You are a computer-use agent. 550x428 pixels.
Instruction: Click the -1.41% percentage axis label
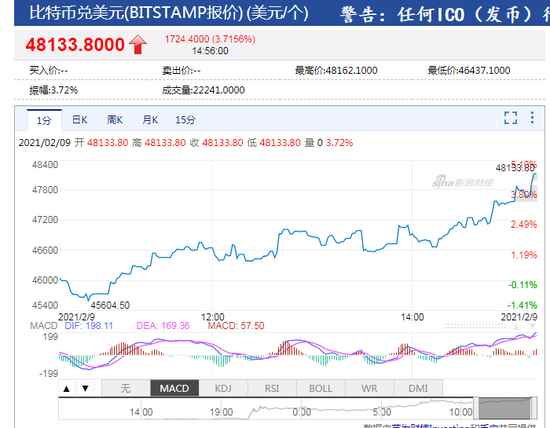pyautogui.click(x=522, y=305)
